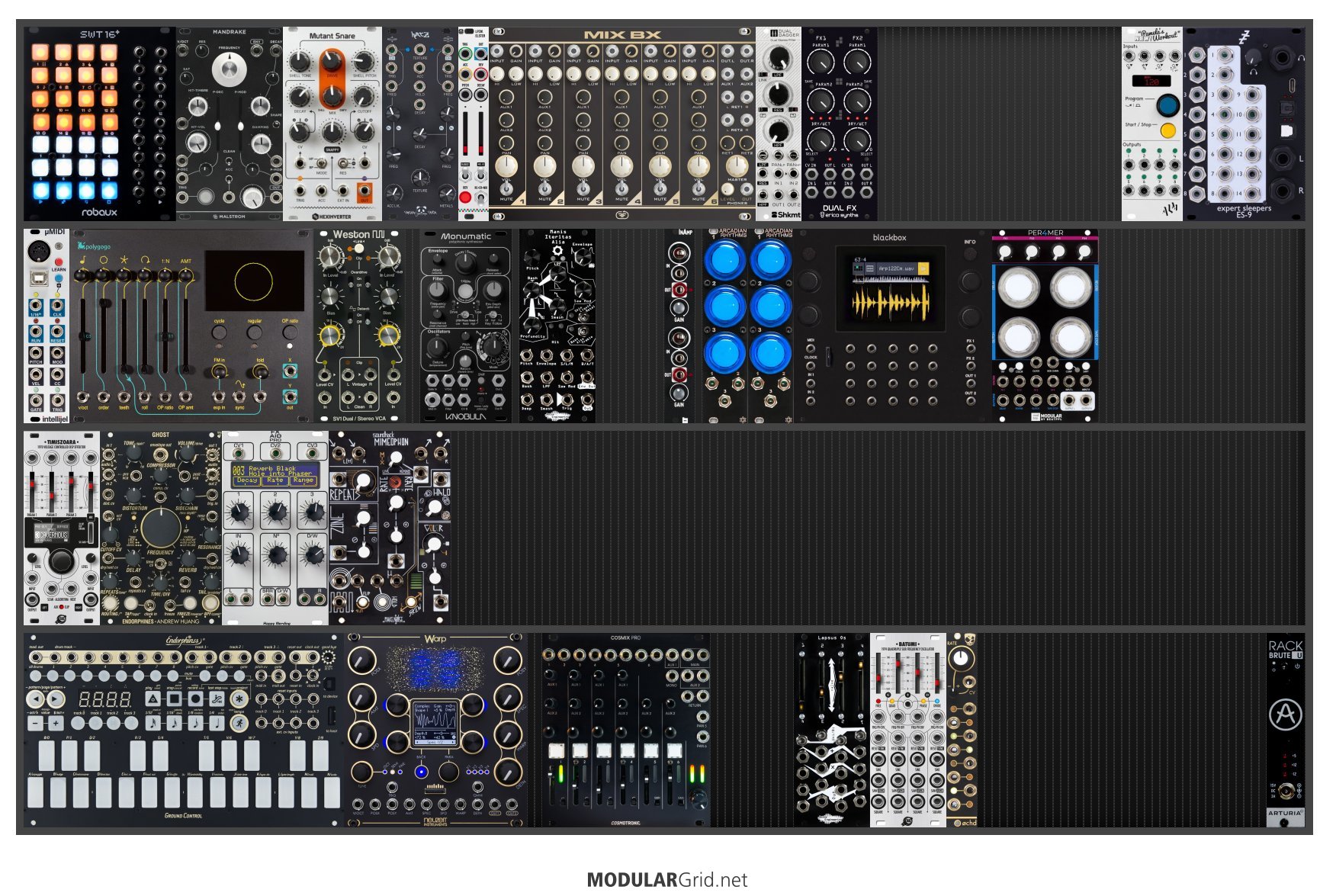Screen dimensions: 1336x896
Task: Click the FX Aid Pro preset display
Action: [275, 474]
